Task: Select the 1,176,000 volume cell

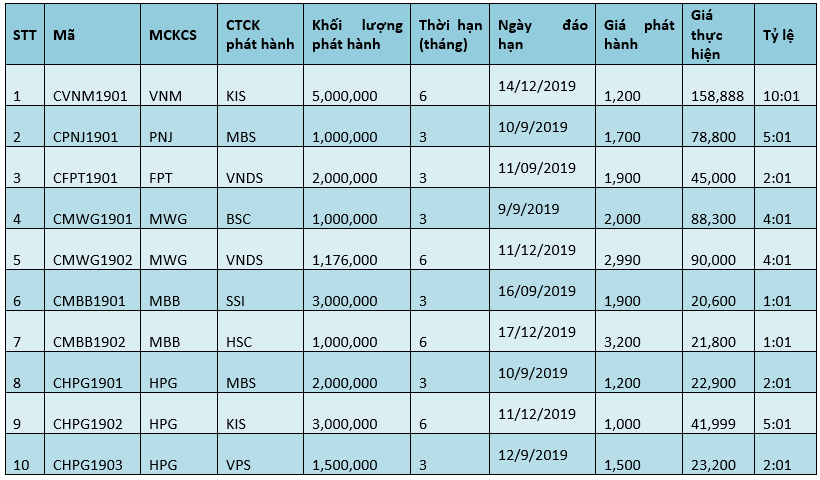Action: [x=357, y=249]
